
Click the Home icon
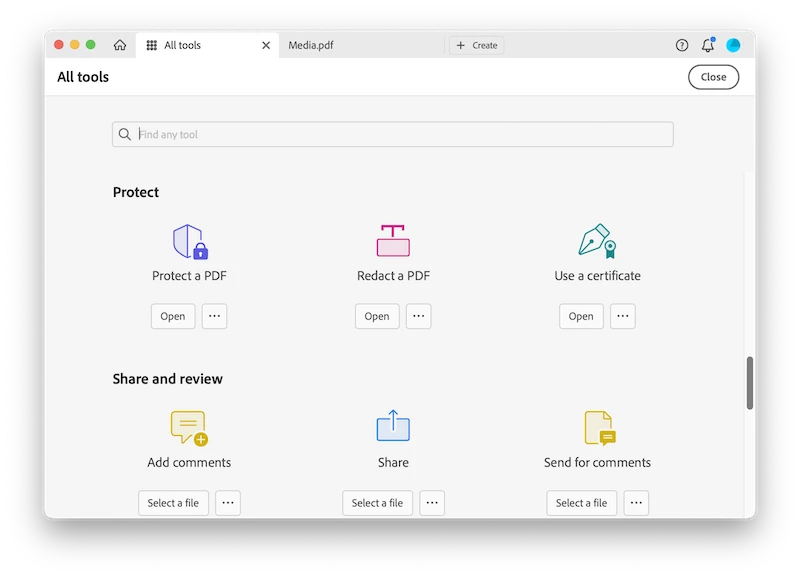[x=120, y=45]
